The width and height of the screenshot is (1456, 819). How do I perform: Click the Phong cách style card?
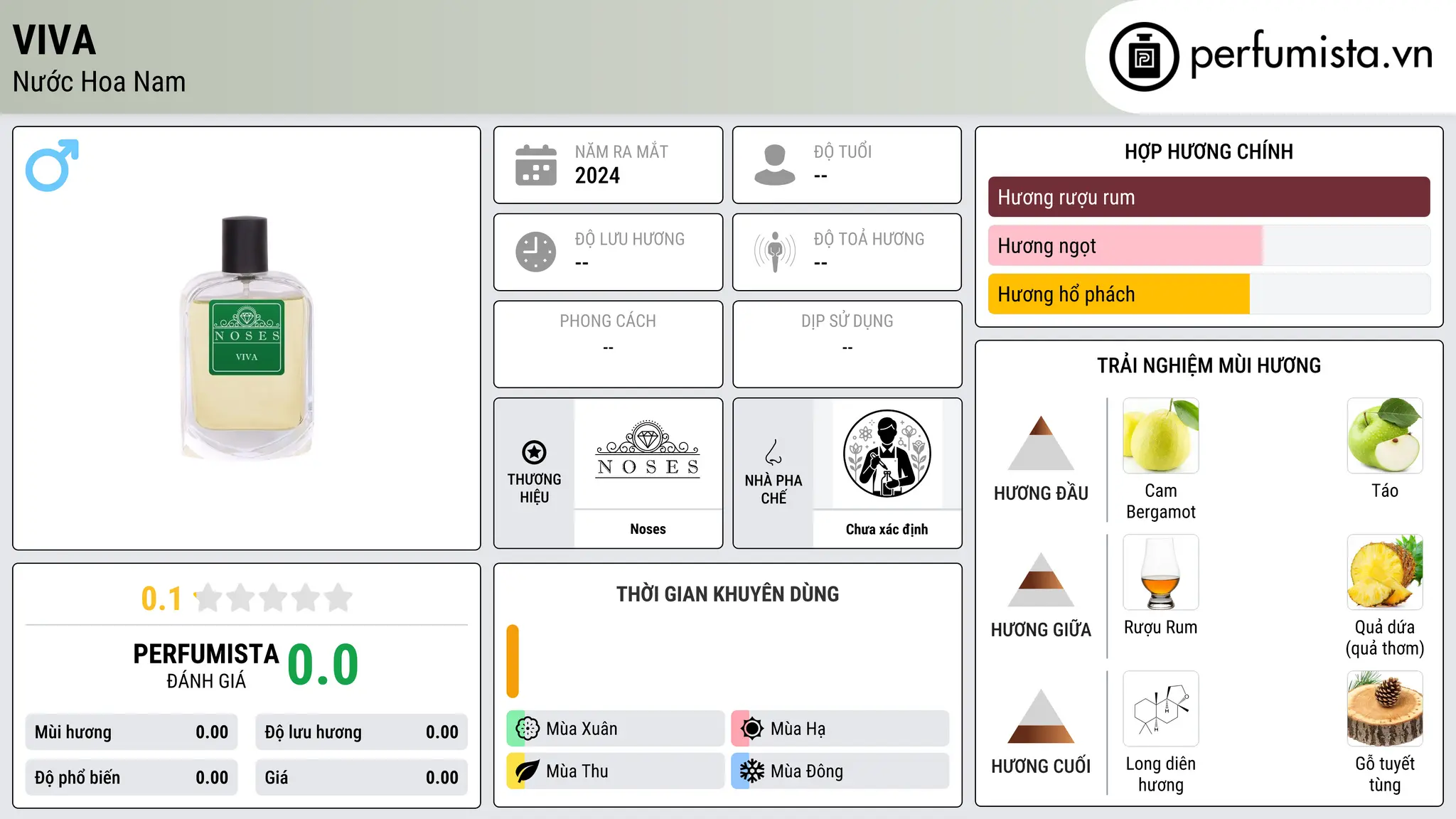[609, 344]
